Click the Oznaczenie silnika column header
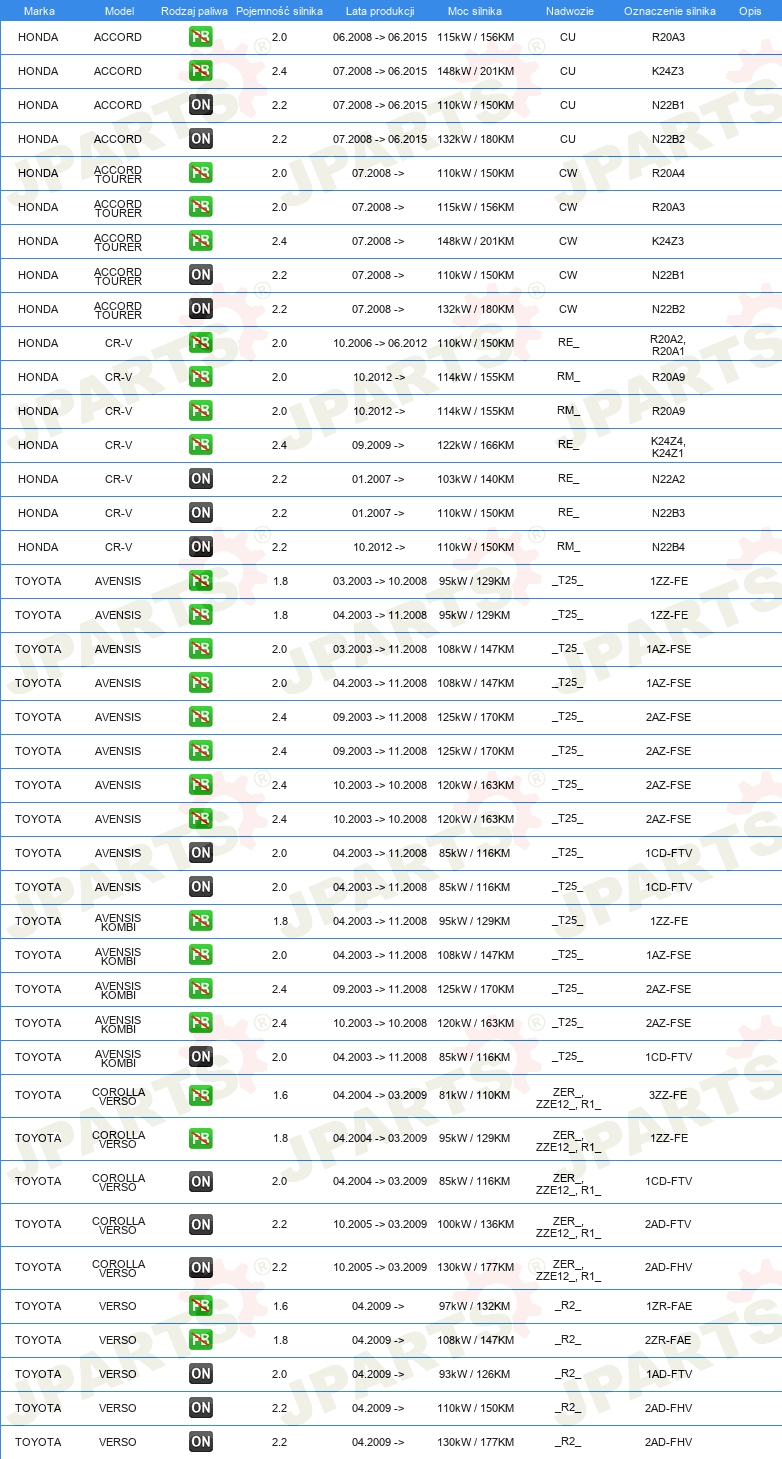The image size is (782, 1459). point(669,11)
